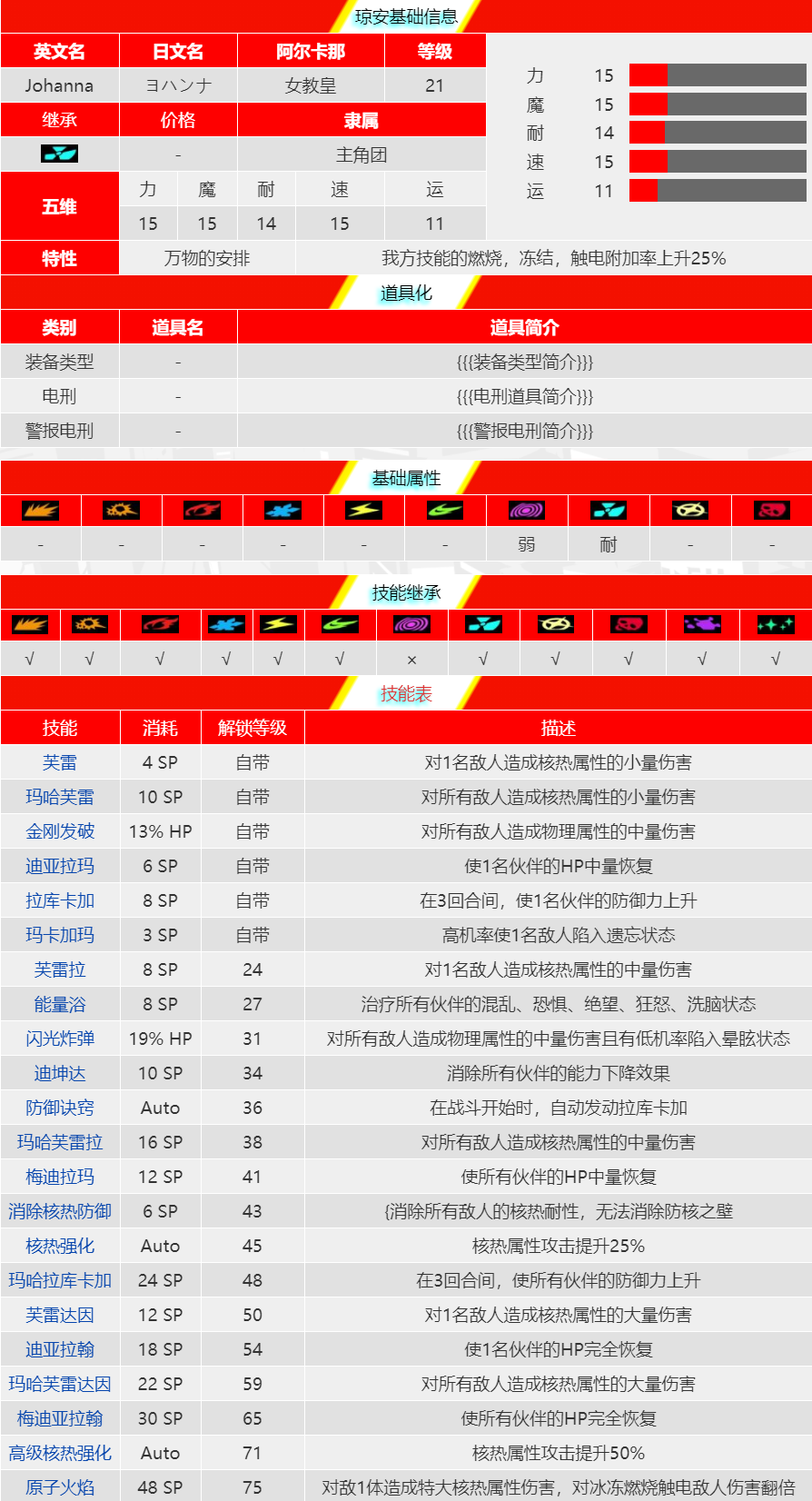Screen dimensions: 812x1501
Task: Click the 力 stat bar
Action: [x=718, y=75]
